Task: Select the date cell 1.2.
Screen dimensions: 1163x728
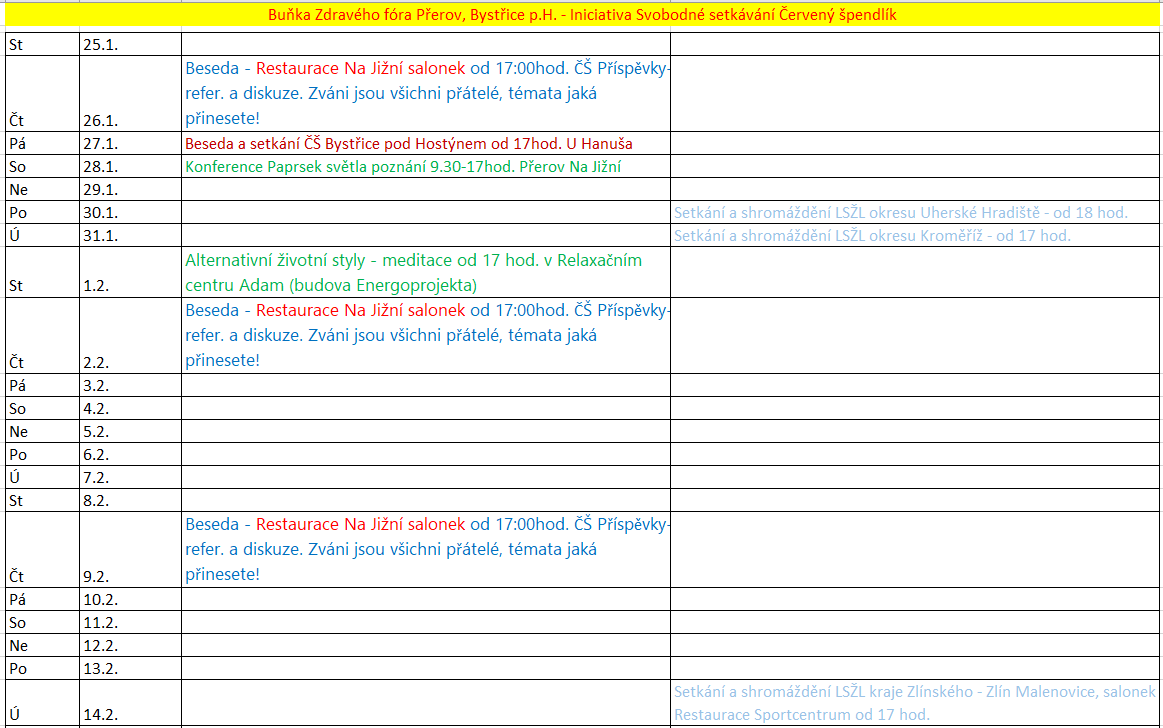Action: tap(130, 285)
